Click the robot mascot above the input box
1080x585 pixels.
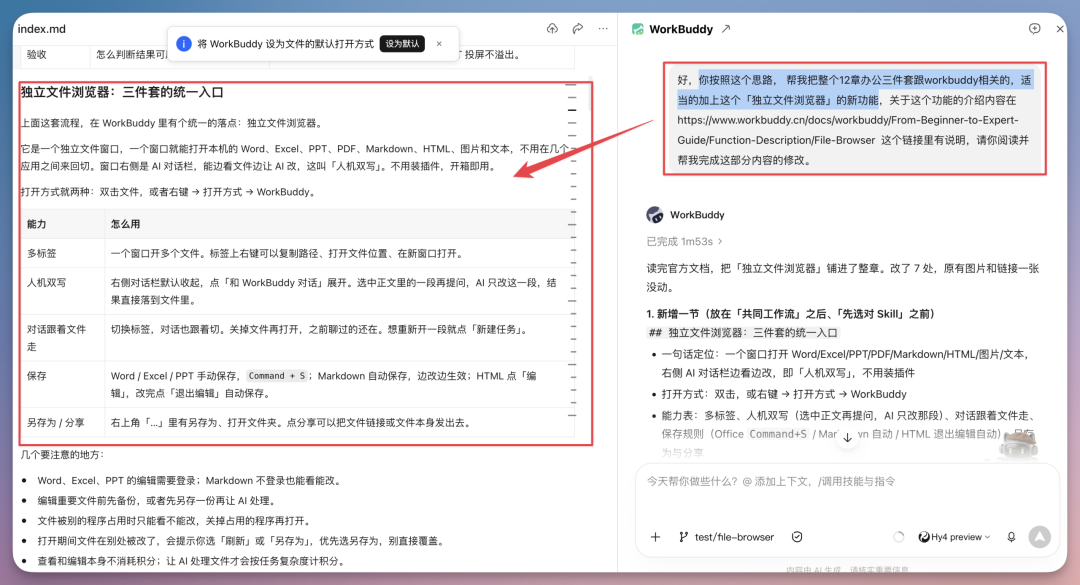coord(1019,444)
